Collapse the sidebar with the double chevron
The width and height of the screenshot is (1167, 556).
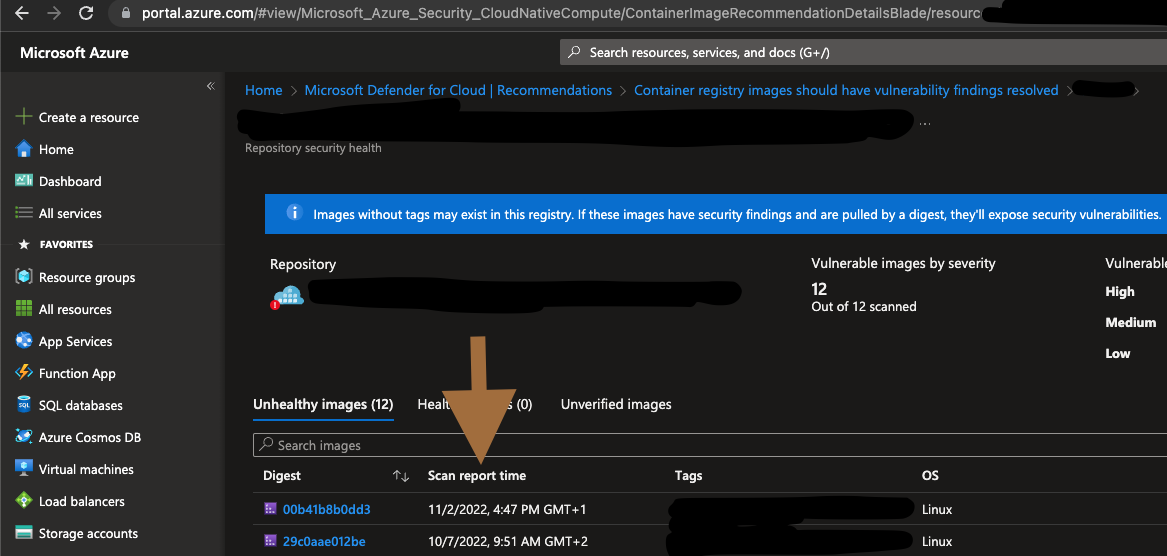pyautogui.click(x=211, y=86)
